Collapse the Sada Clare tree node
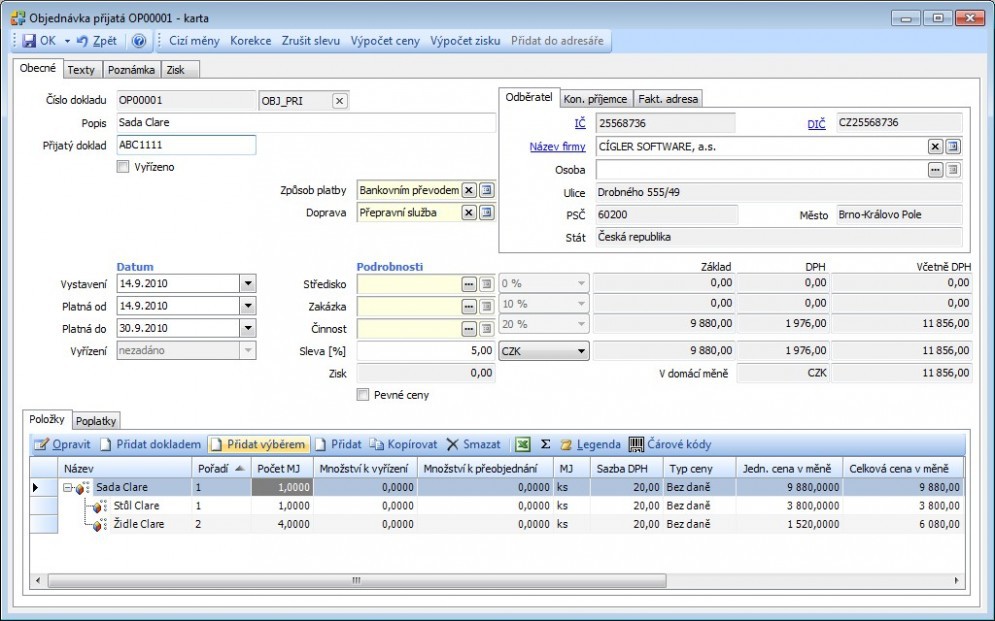 [67, 488]
